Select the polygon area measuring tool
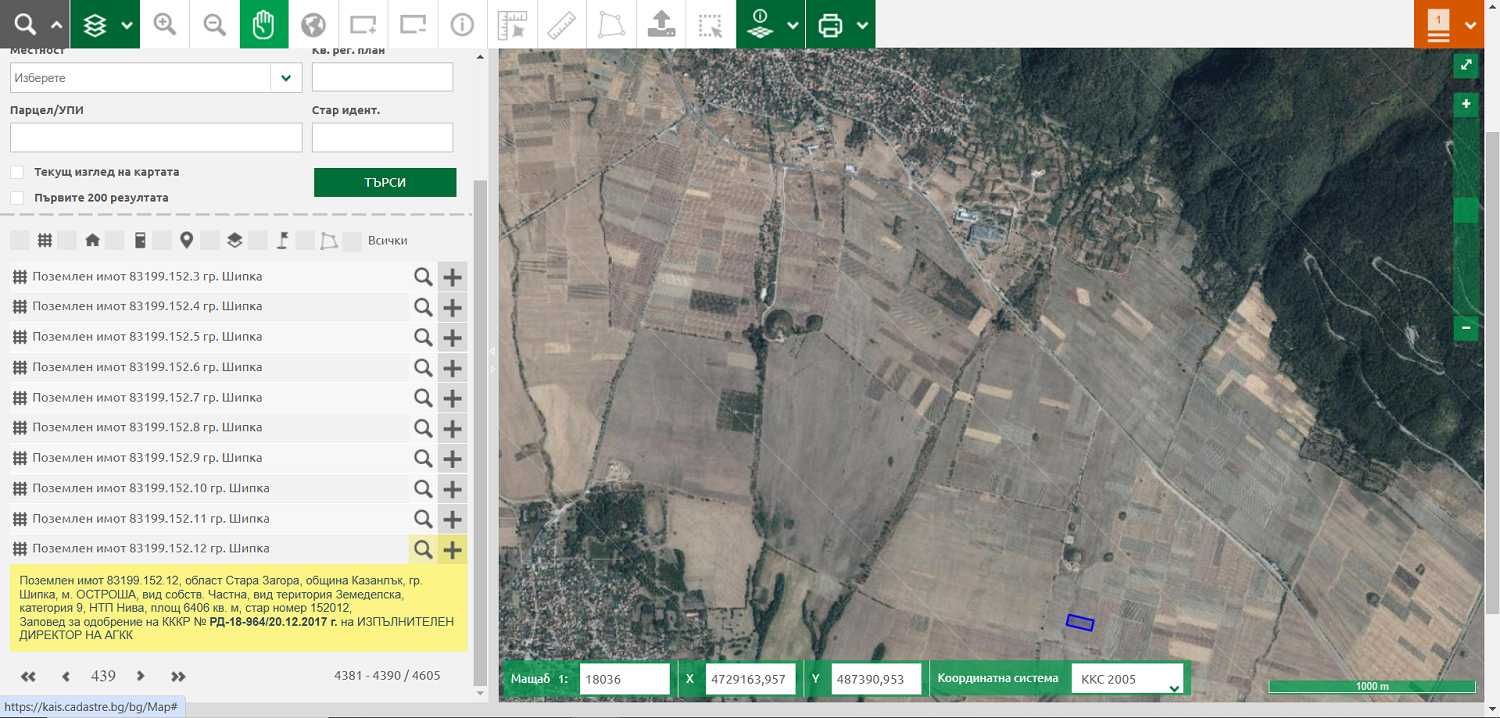This screenshot has width=1500, height=718. tap(610, 24)
